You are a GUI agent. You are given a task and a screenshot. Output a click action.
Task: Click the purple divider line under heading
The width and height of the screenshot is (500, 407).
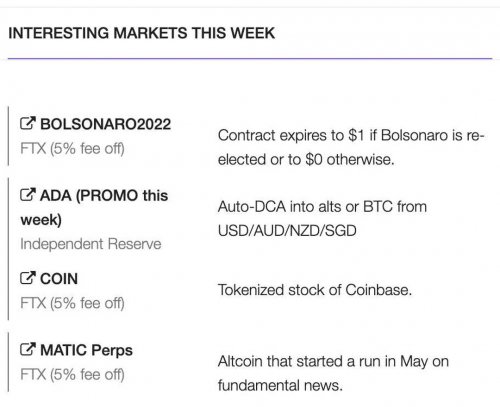click(x=250, y=59)
